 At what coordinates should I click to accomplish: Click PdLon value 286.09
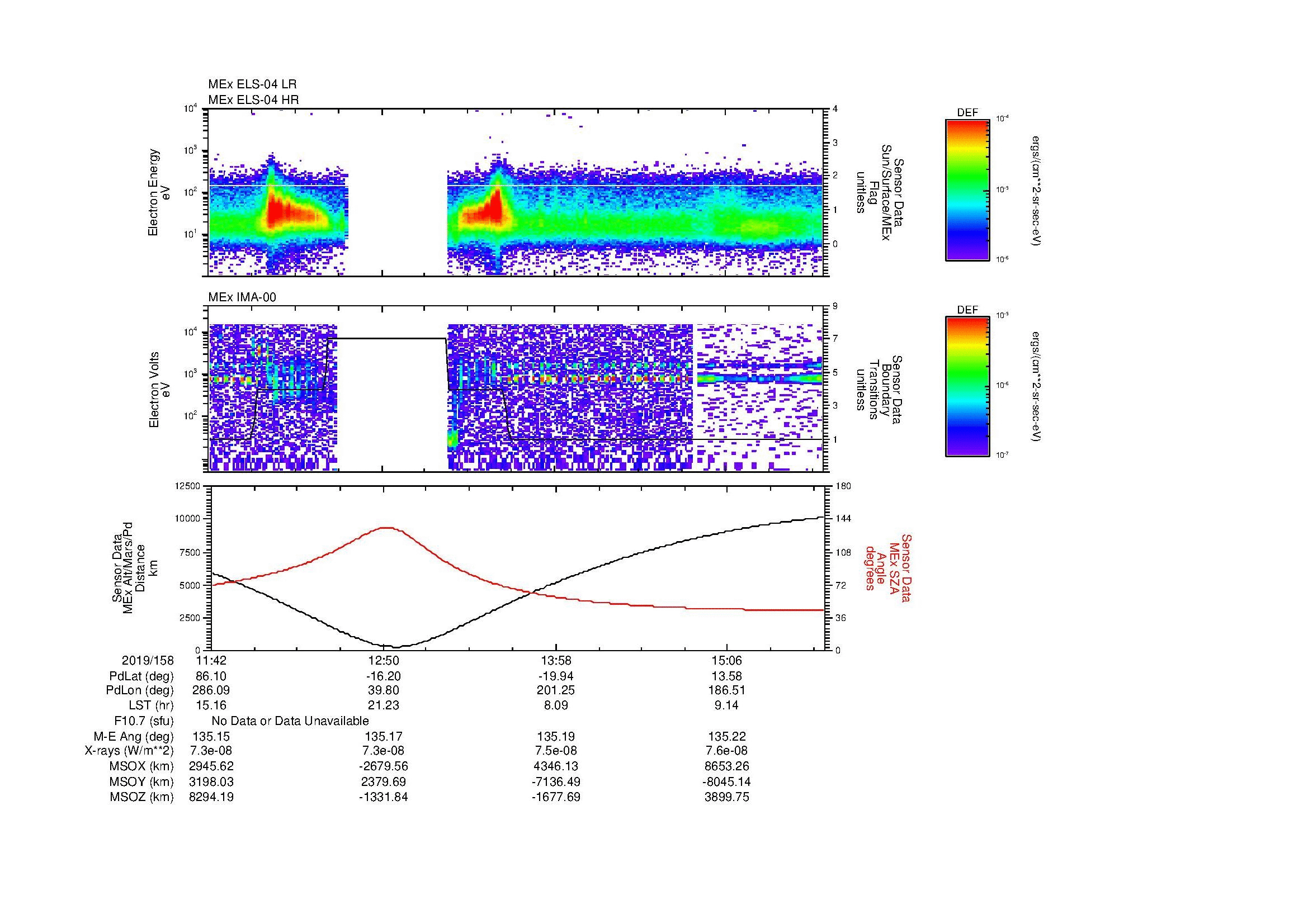211,691
